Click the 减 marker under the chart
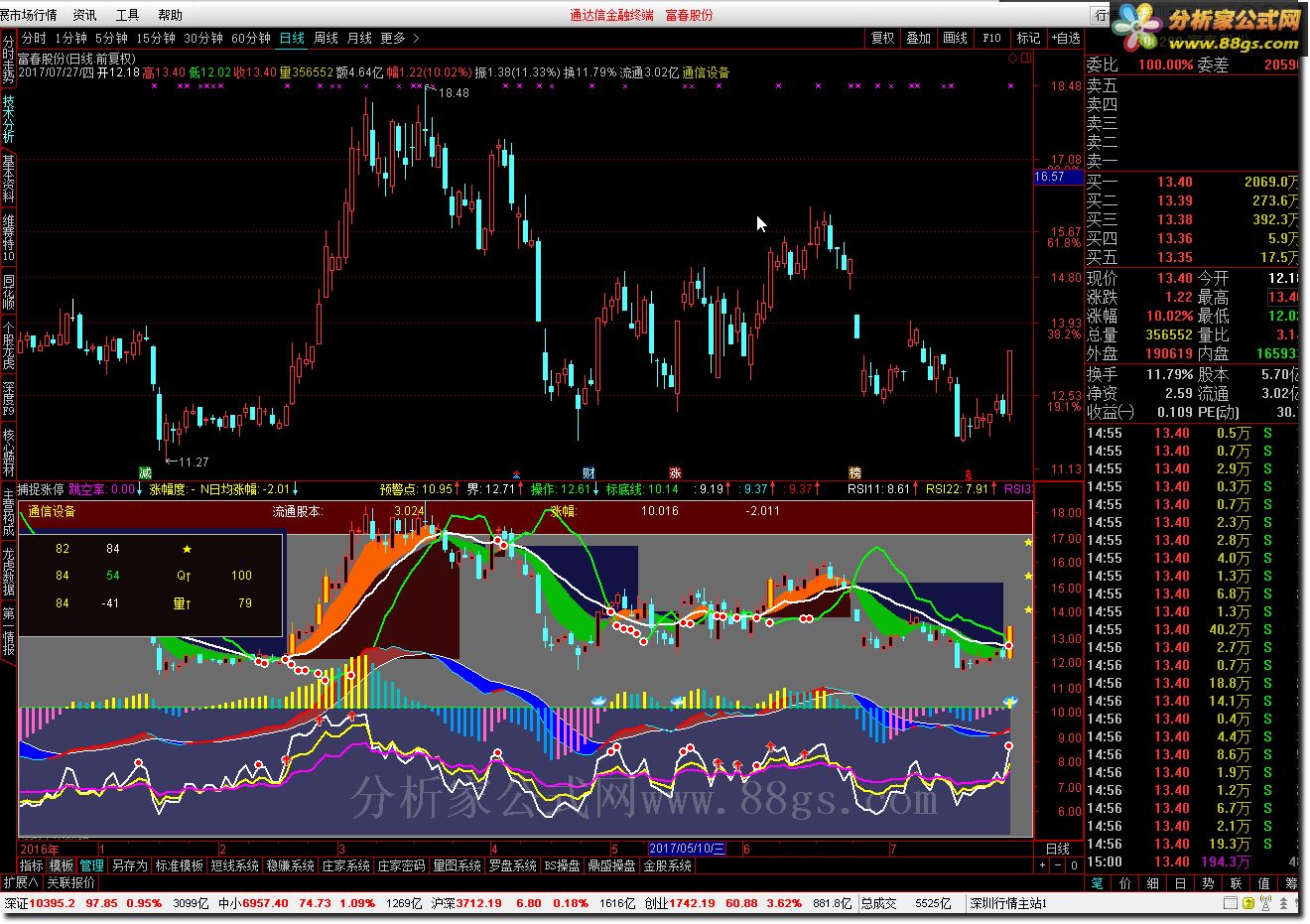The width and height of the screenshot is (1310, 924). 146,472
